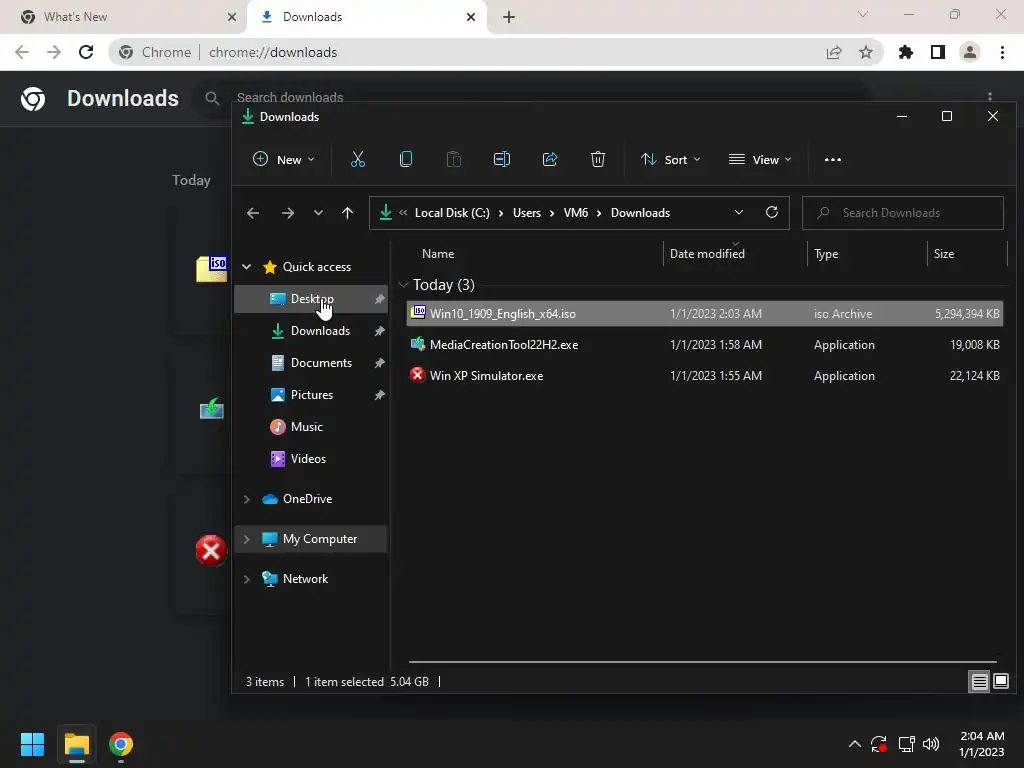The width and height of the screenshot is (1024, 768).
Task: Click the Chrome address bar URL
Action: [x=273, y=52]
